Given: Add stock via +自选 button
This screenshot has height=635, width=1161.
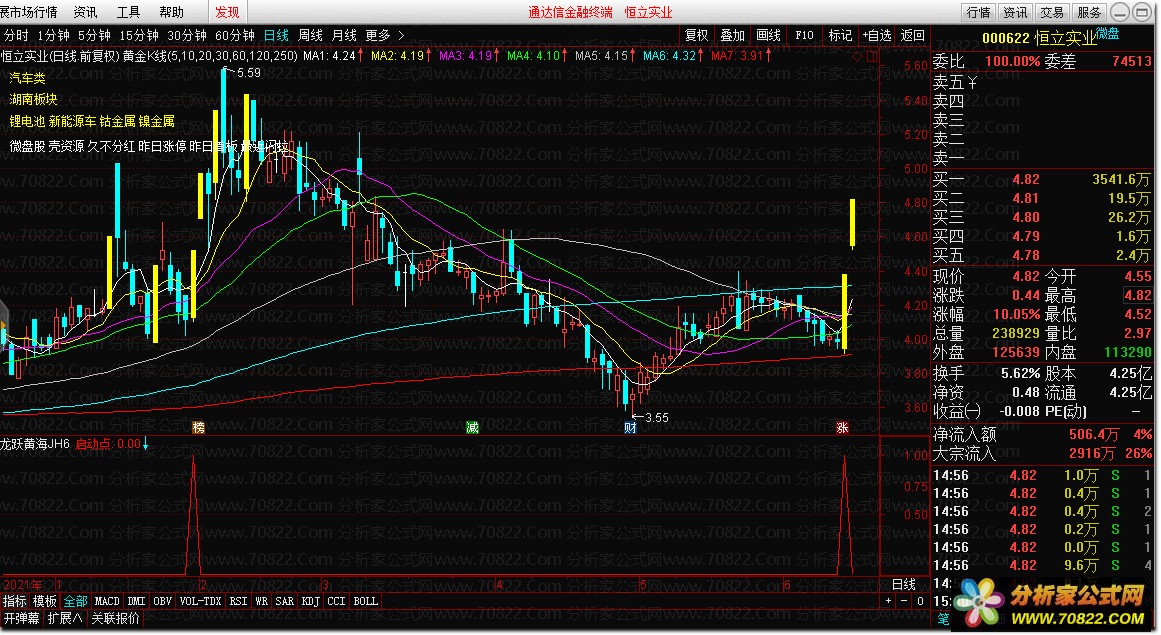Looking at the screenshot, I should click(x=877, y=35).
